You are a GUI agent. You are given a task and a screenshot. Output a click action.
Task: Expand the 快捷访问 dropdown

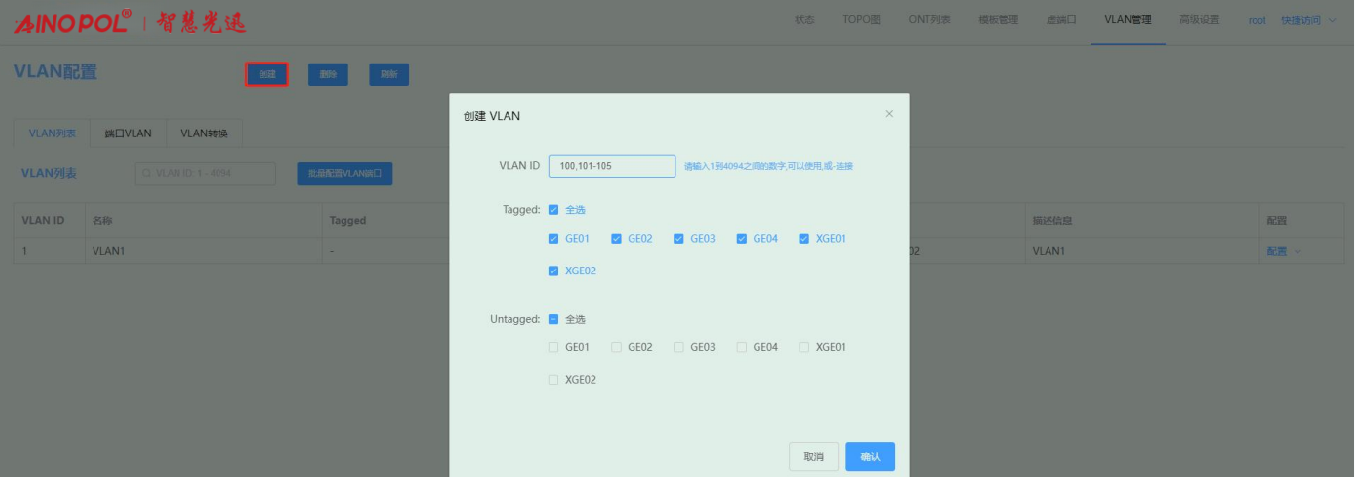coord(1308,20)
